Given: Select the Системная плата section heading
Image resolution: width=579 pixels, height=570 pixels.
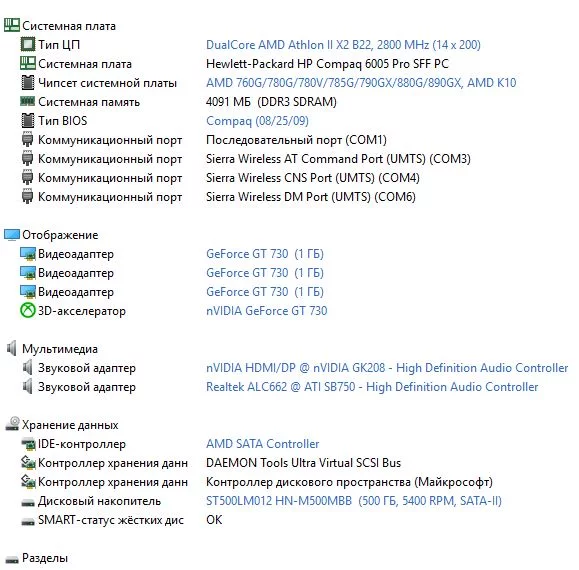Looking at the screenshot, I should coord(69,26).
